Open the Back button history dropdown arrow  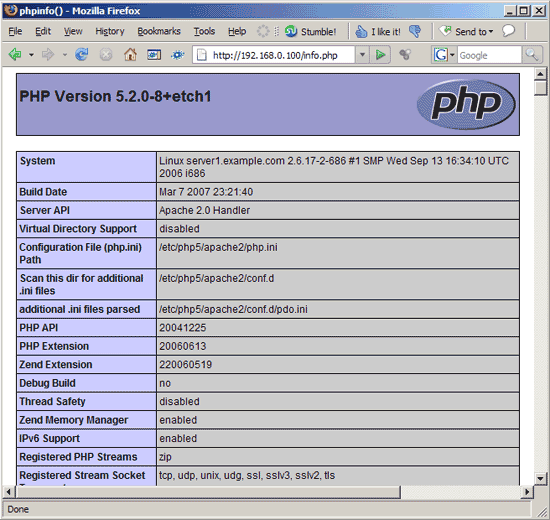tap(31, 55)
